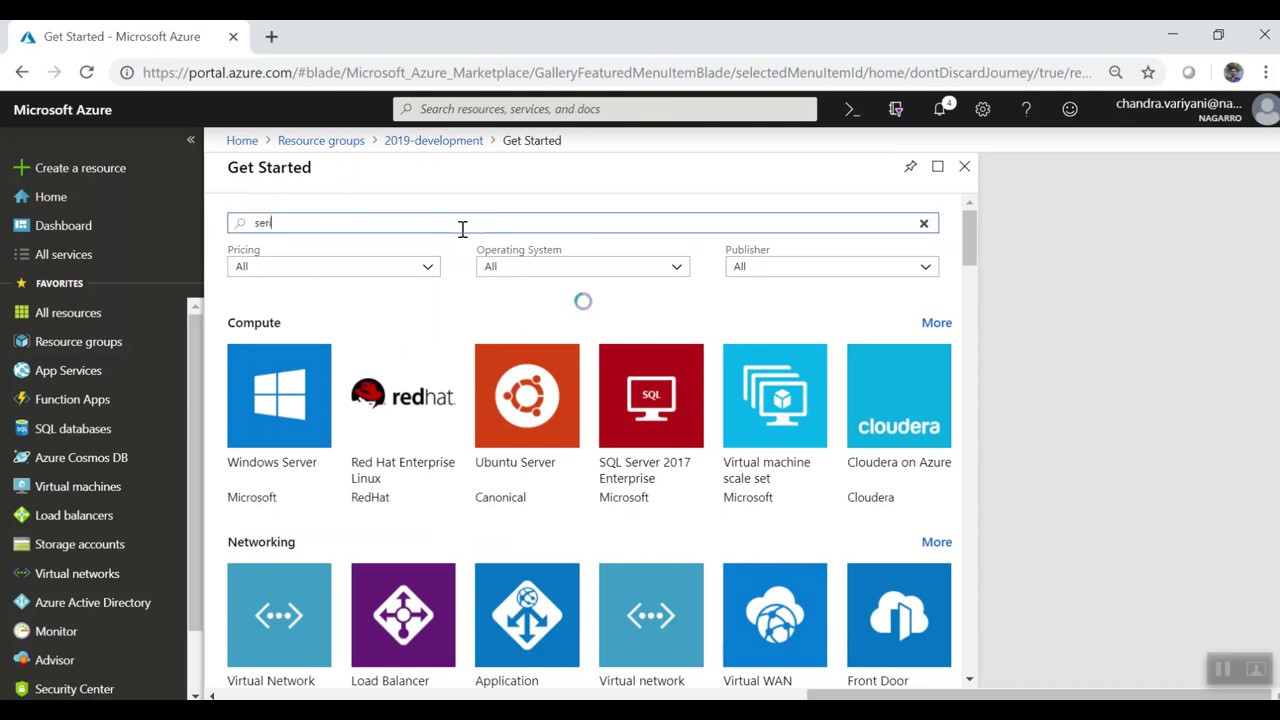The image size is (1280, 720).
Task: Reload the page in the browser
Action: pyautogui.click(x=86, y=72)
